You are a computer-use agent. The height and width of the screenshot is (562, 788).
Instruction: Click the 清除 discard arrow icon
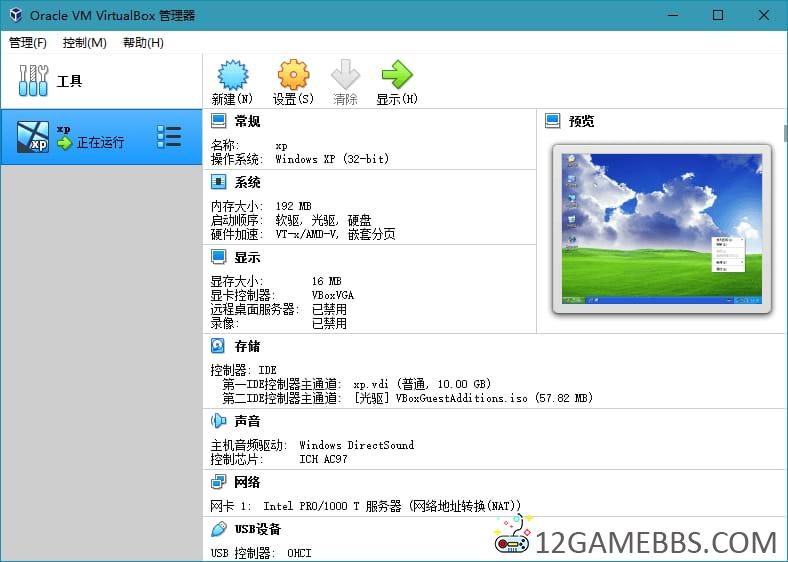345,76
